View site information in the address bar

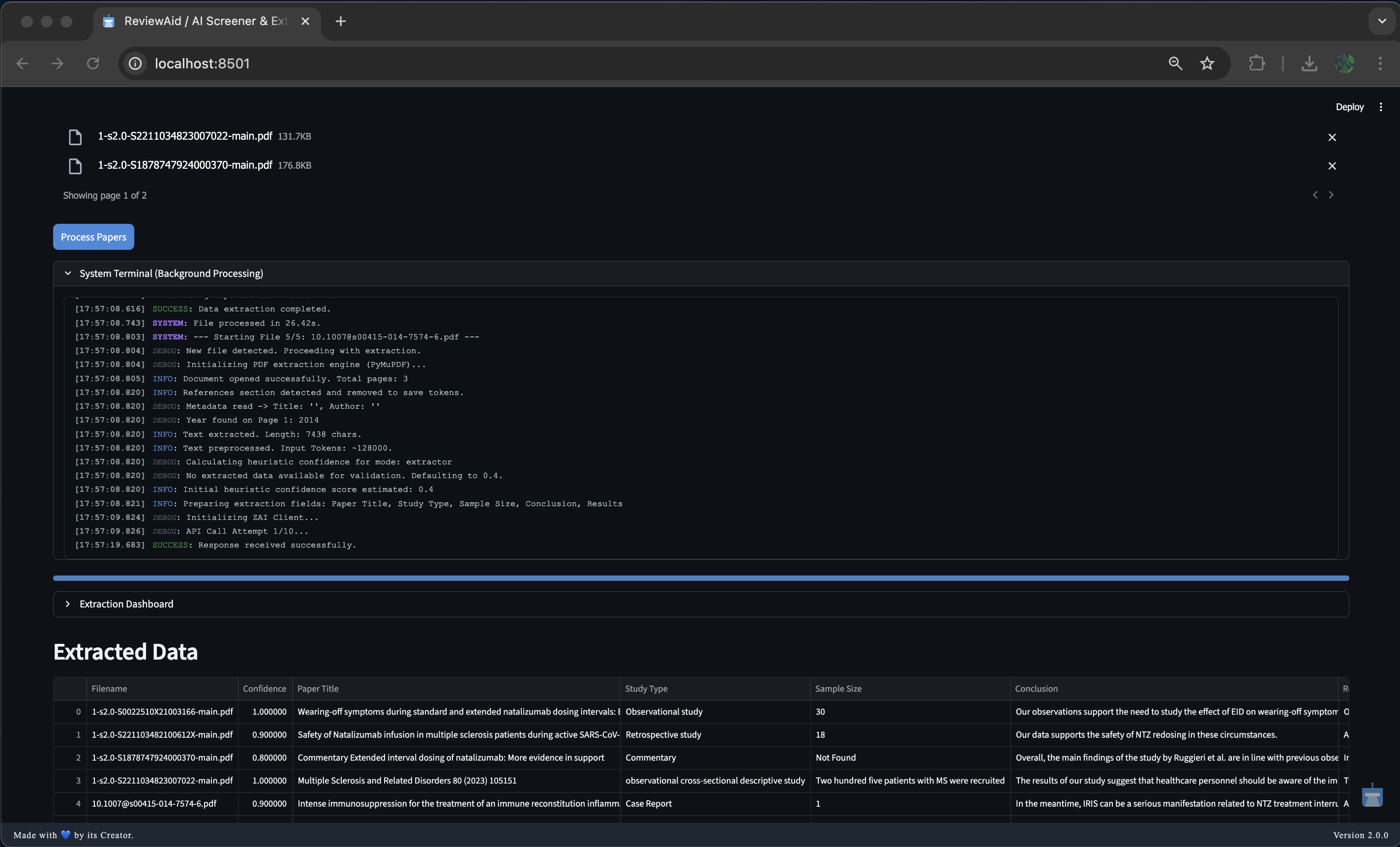coord(135,63)
